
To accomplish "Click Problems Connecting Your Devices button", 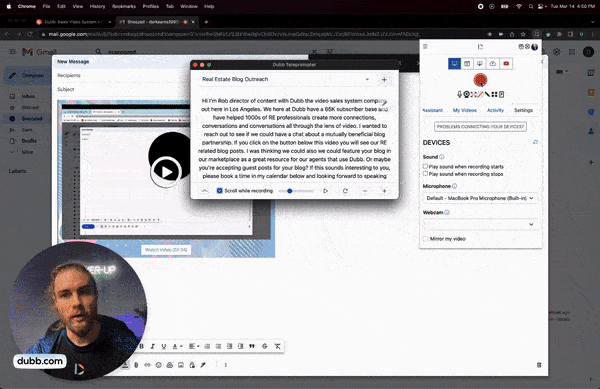I will pos(480,127).
